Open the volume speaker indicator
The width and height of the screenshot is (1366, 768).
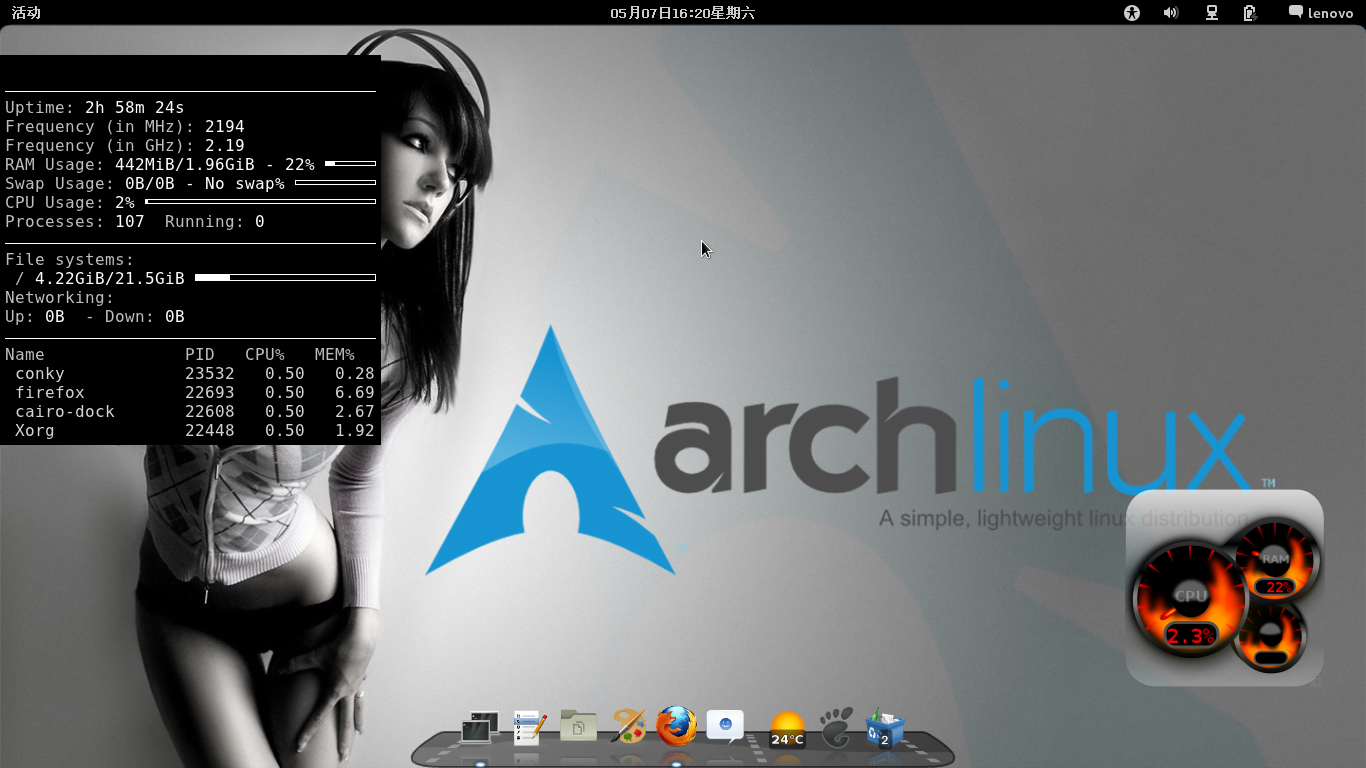(x=1171, y=13)
